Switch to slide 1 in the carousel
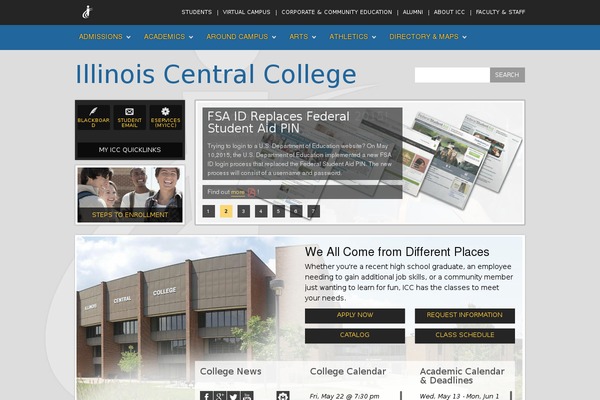Viewport: 600px width, 400px height. (x=208, y=211)
